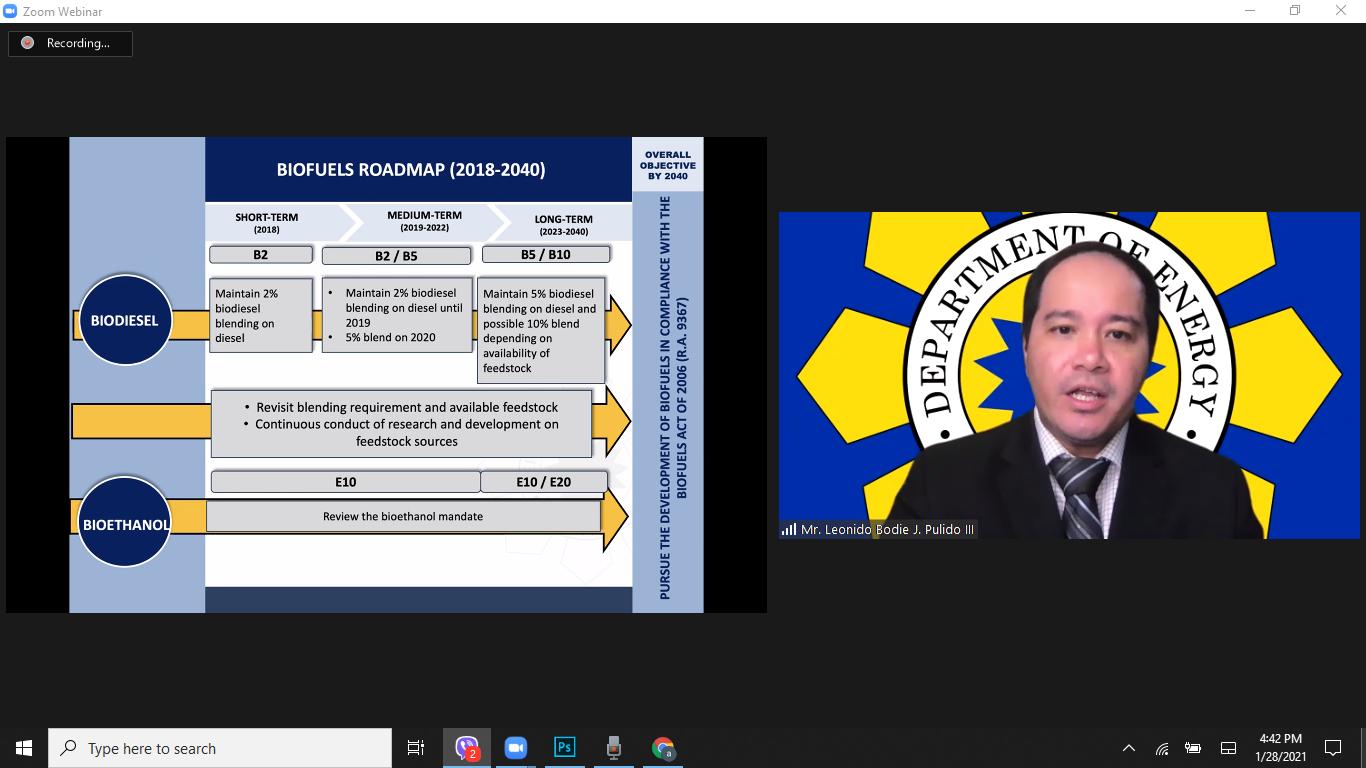Open the network status tray icon
Viewport: 1366px width, 768px height.
coord(1162,748)
